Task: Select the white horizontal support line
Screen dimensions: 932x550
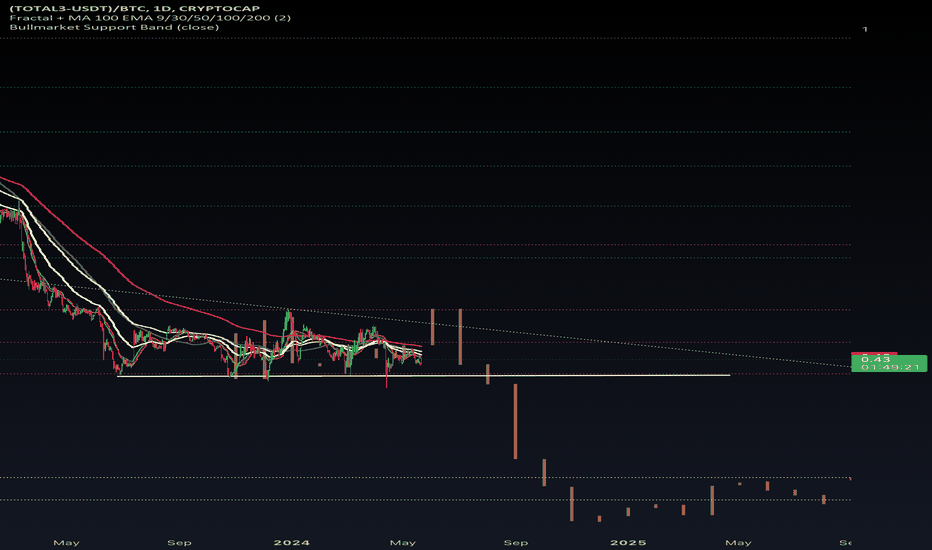Action: click(x=423, y=376)
